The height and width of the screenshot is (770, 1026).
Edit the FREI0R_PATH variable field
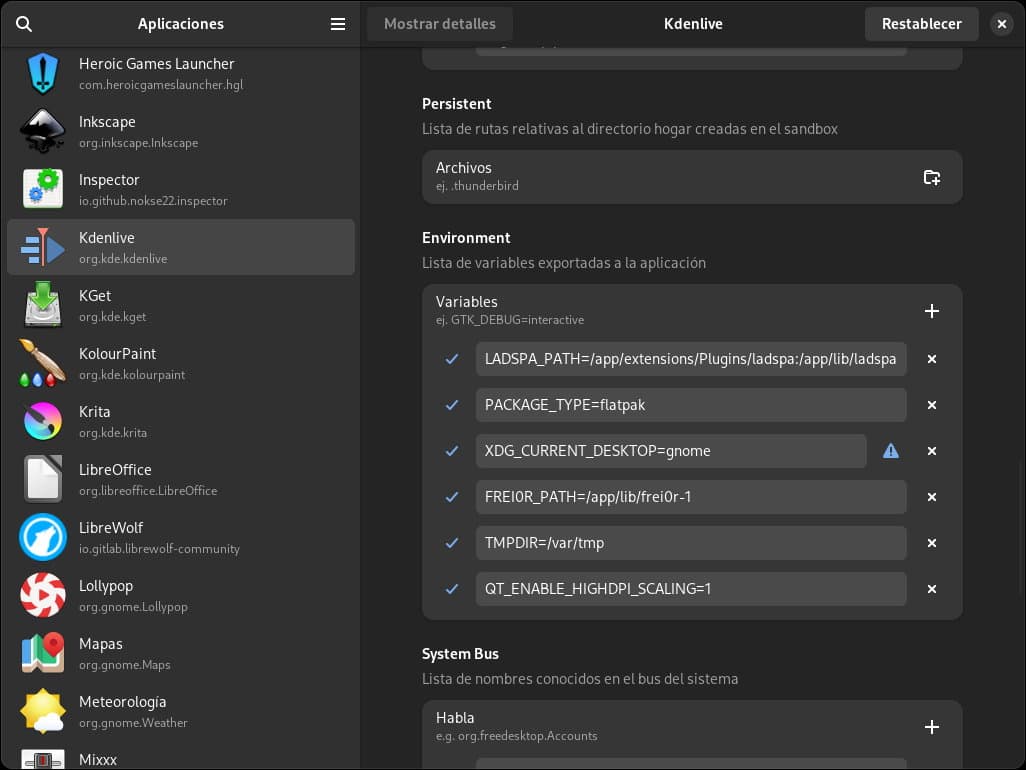691,497
